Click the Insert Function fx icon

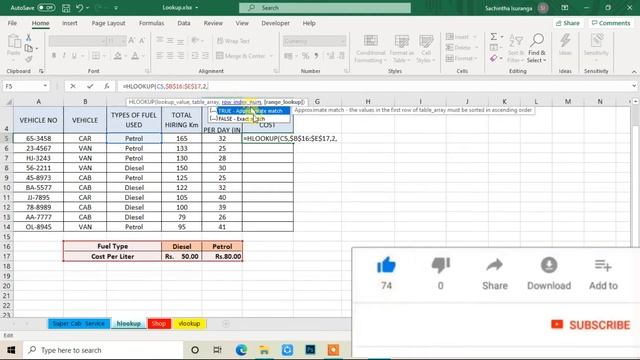pos(107,86)
